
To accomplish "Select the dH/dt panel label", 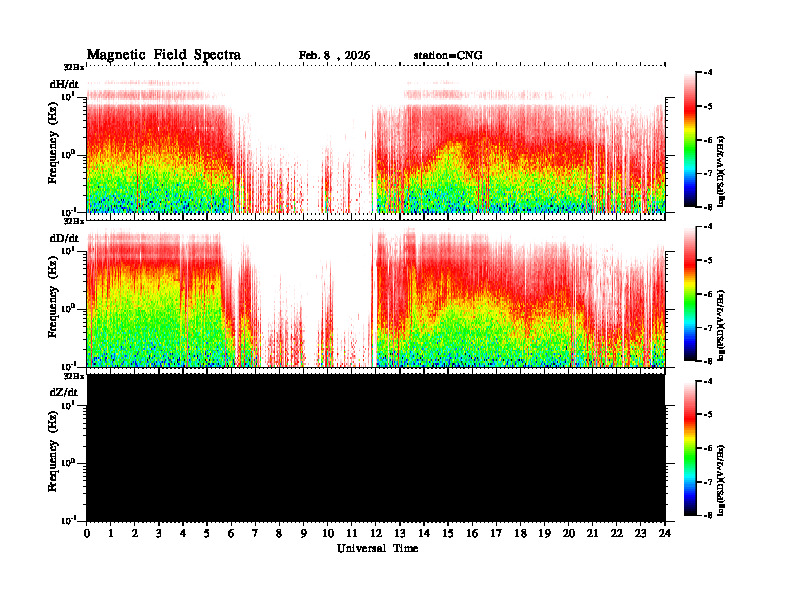I will [x=64, y=84].
